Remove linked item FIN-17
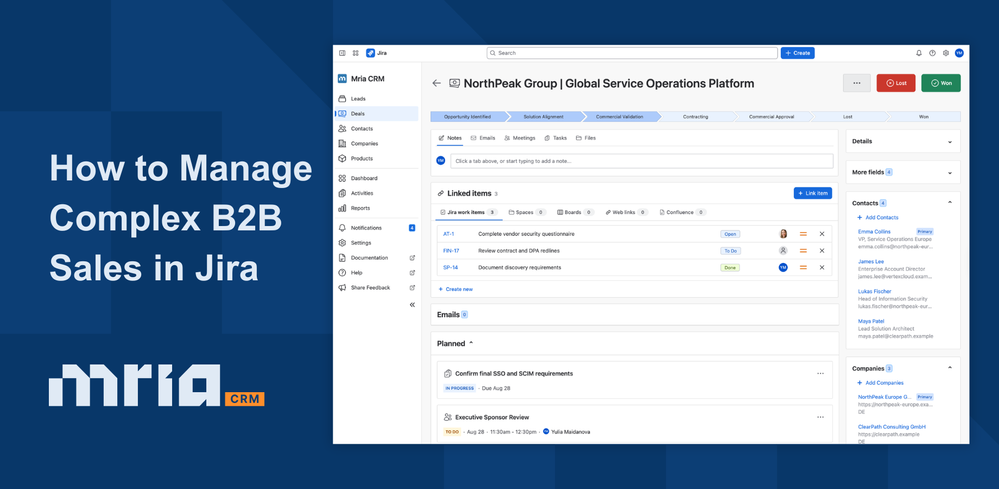999x489 pixels. coord(822,251)
